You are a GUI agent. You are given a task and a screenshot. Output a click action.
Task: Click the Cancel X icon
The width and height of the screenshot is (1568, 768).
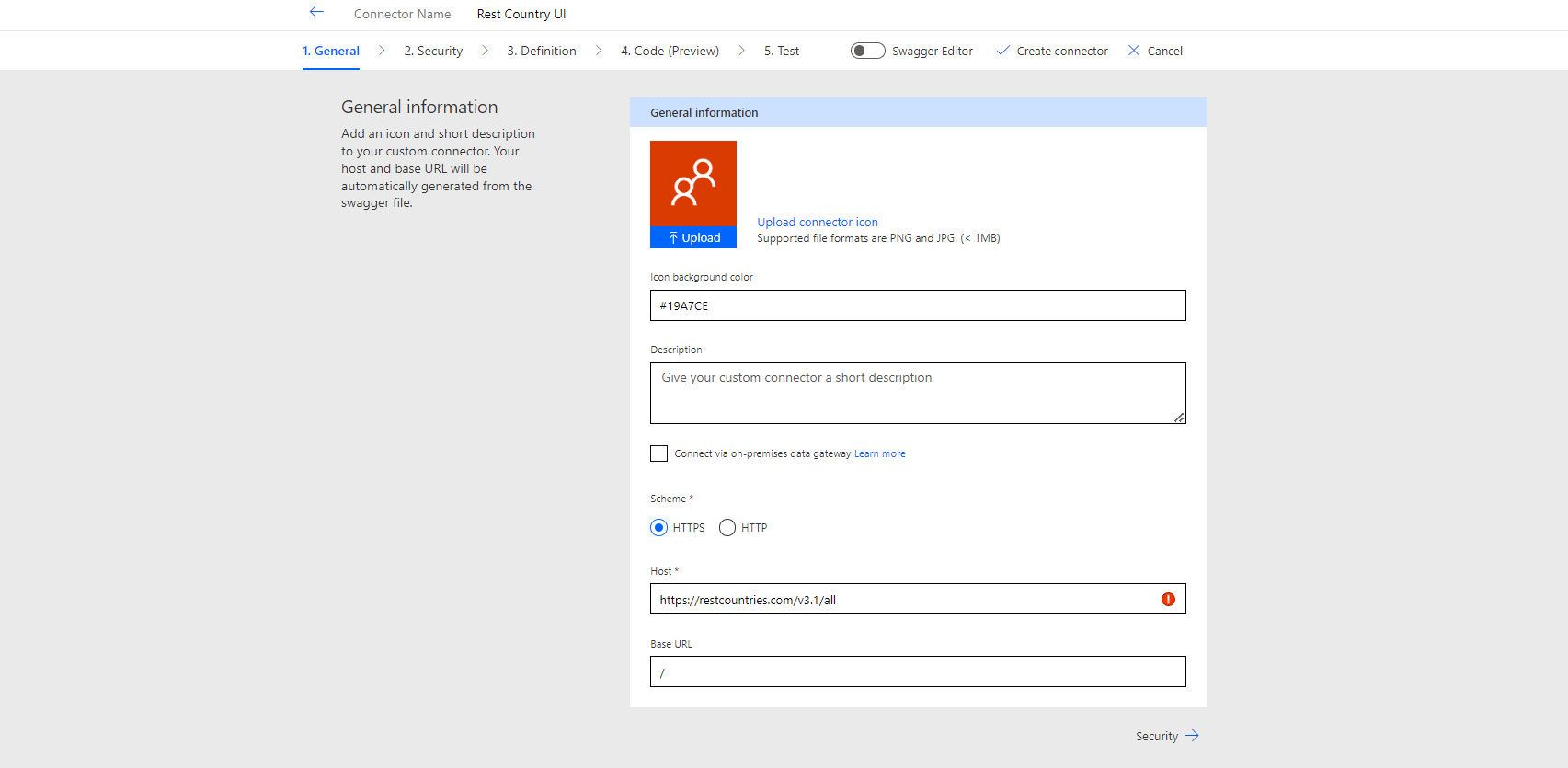tap(1133, 51)
